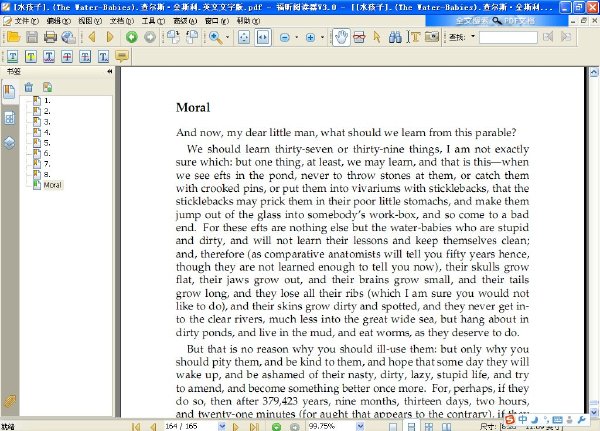Jump to first page in status bar
The image size is (600, 431).
(135, 426)
